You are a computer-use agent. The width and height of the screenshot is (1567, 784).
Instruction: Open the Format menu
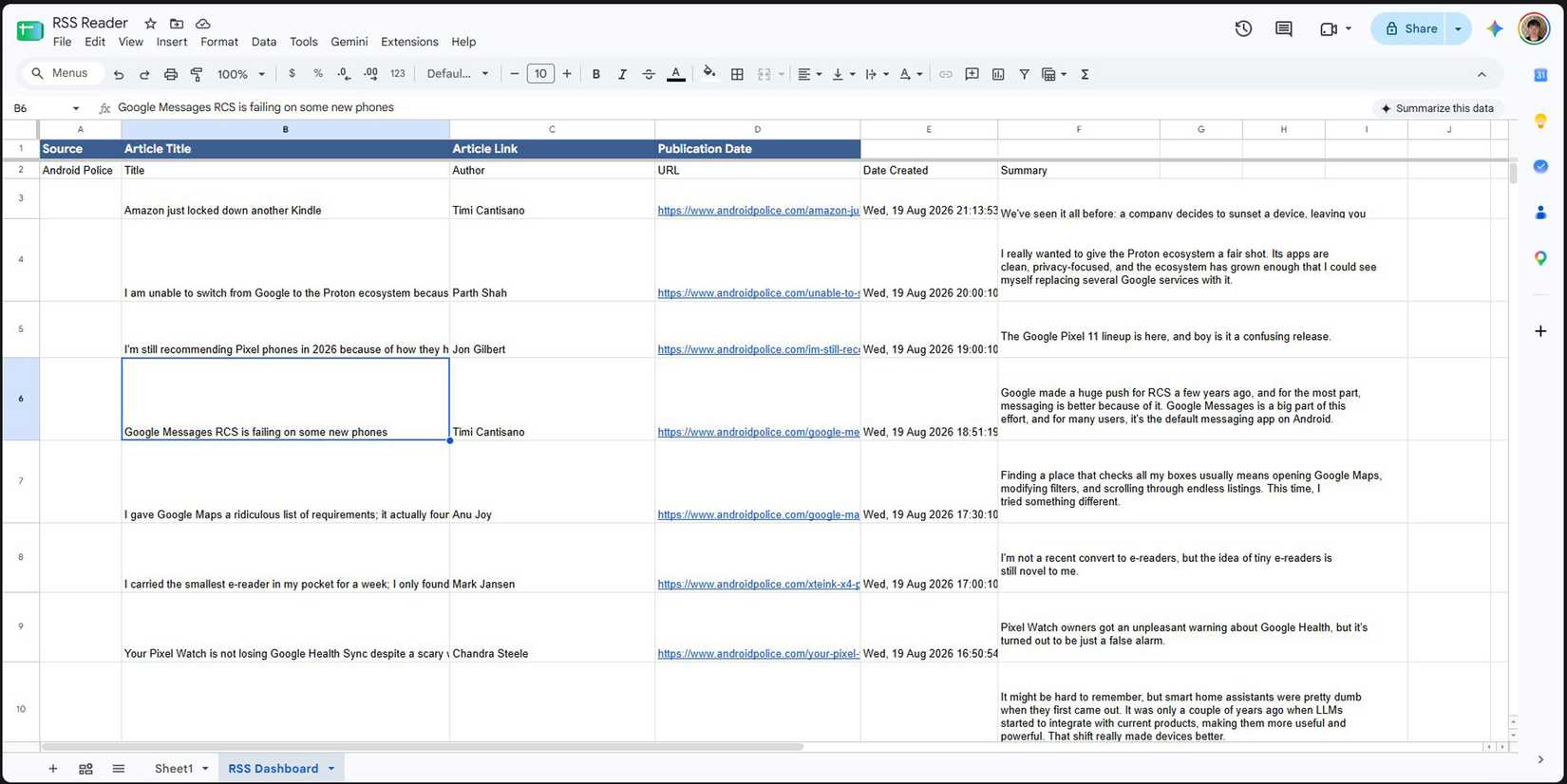219,42
